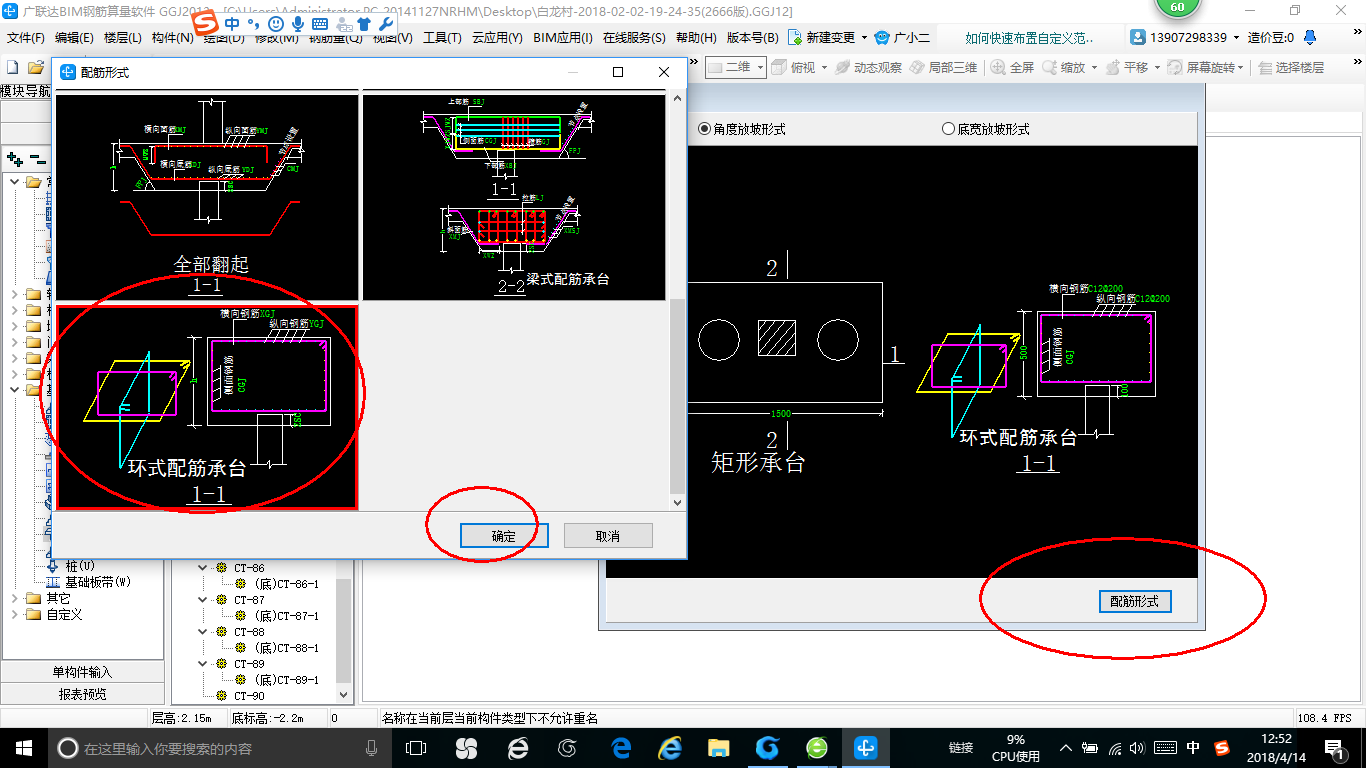
Task: Open the 工具(T) menu
Action: click(x=442, y=37)
